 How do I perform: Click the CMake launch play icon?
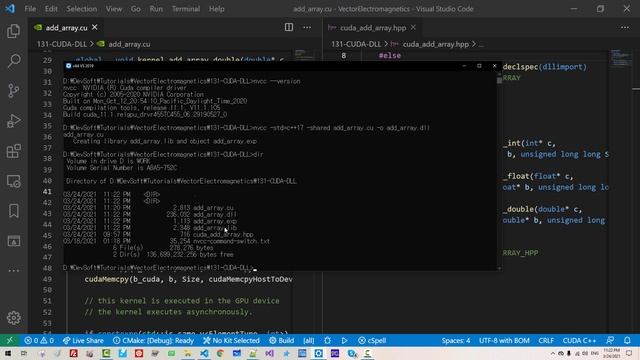pyautogui.click(x=344, y=340)
